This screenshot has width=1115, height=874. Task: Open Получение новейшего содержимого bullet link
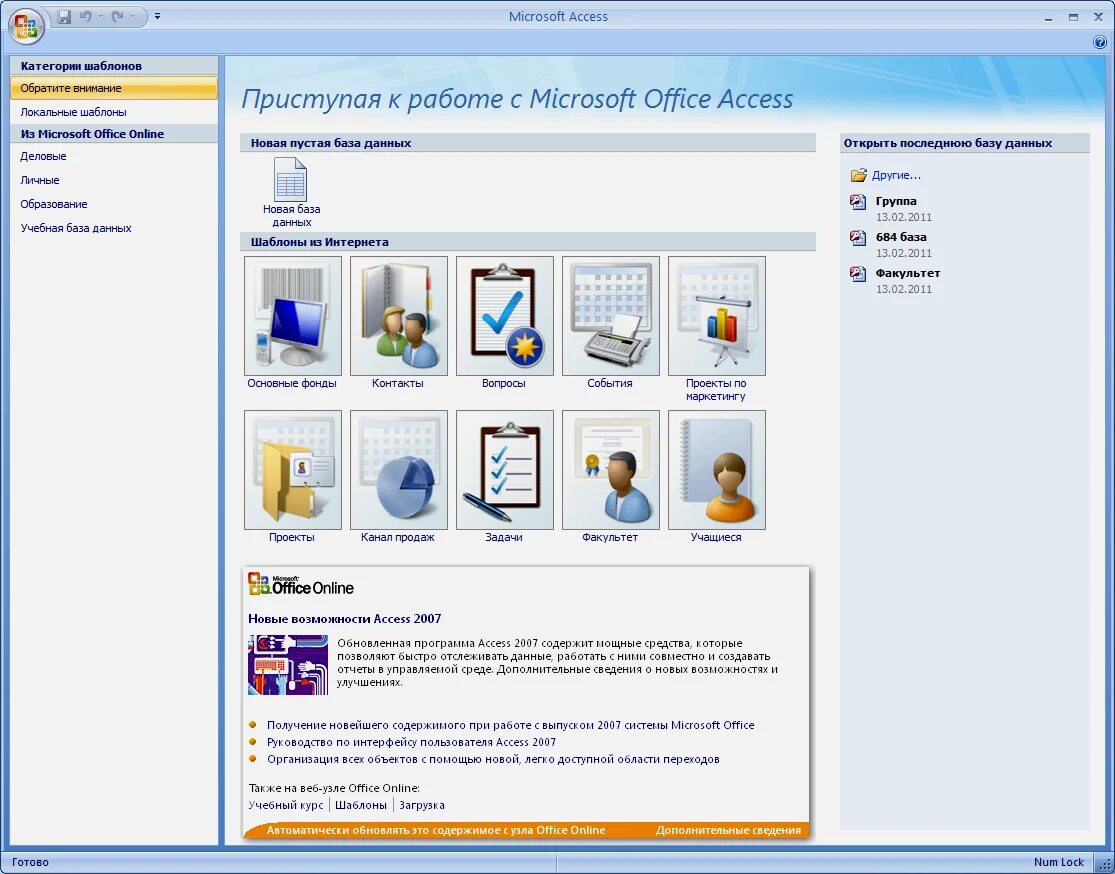(x=511, y=725)
